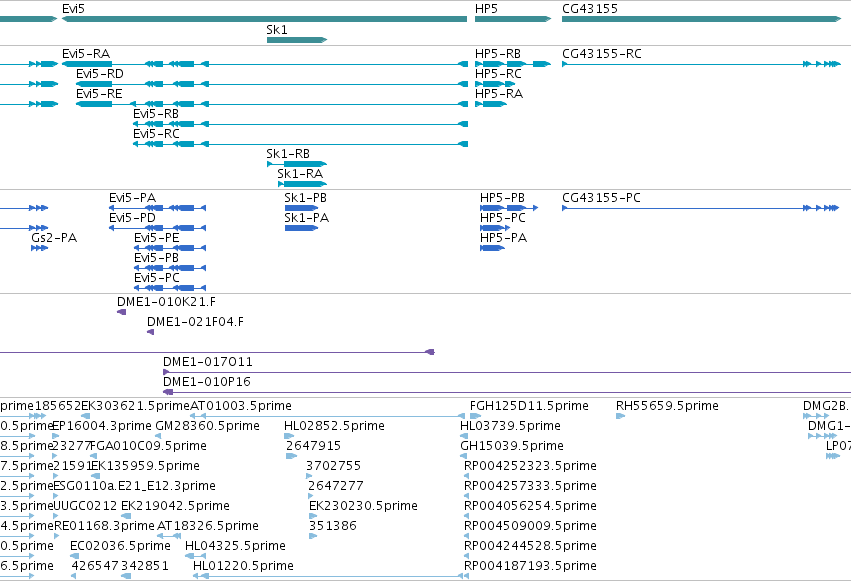Screen dimensions: 851x581
Task: Click the RH55659.5prime EST label
Action: (668, 406)
